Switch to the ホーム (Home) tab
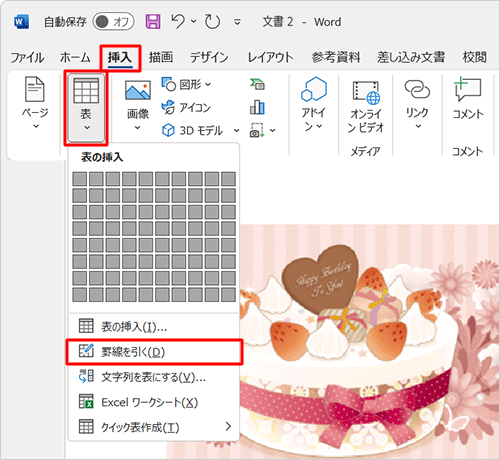500x460 pixels. pos(75,58)
